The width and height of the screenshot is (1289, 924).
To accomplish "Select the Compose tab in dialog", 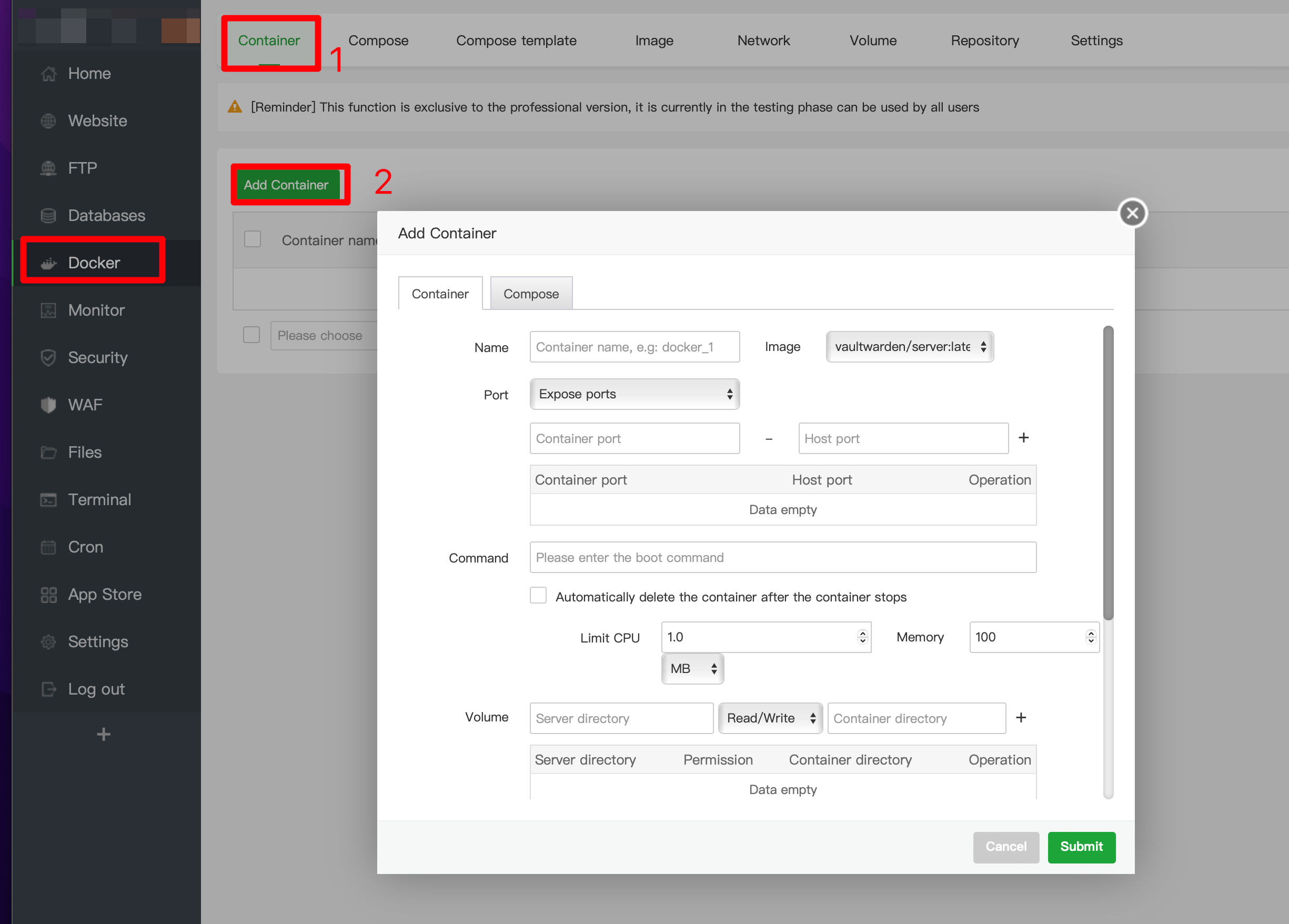I will (530, 293).
